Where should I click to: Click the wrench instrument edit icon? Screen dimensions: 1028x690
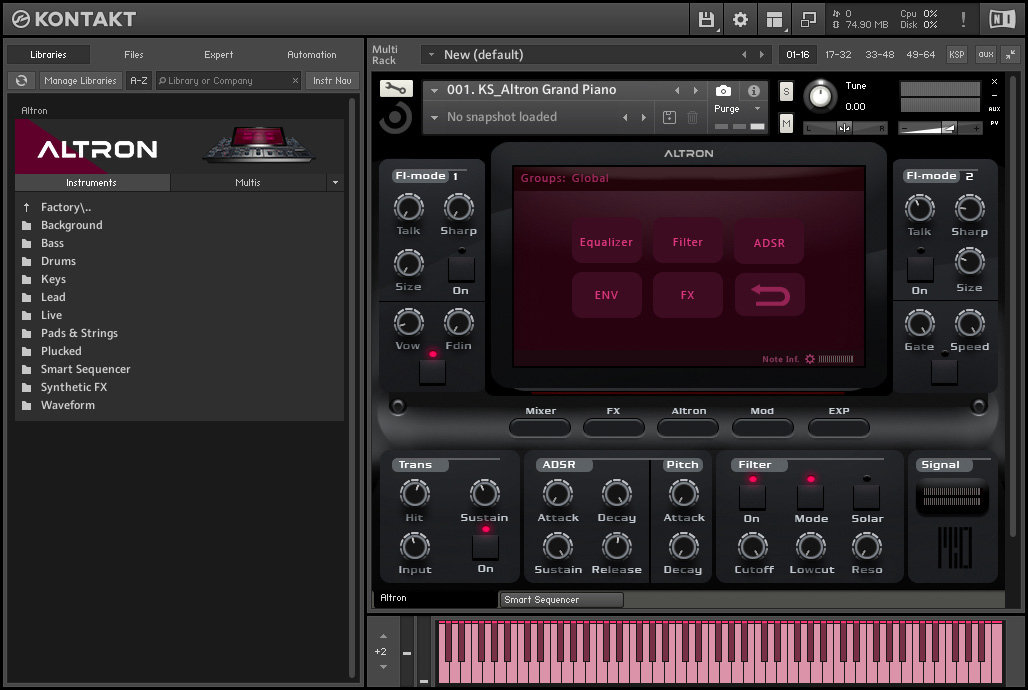[x=396, y=89]
